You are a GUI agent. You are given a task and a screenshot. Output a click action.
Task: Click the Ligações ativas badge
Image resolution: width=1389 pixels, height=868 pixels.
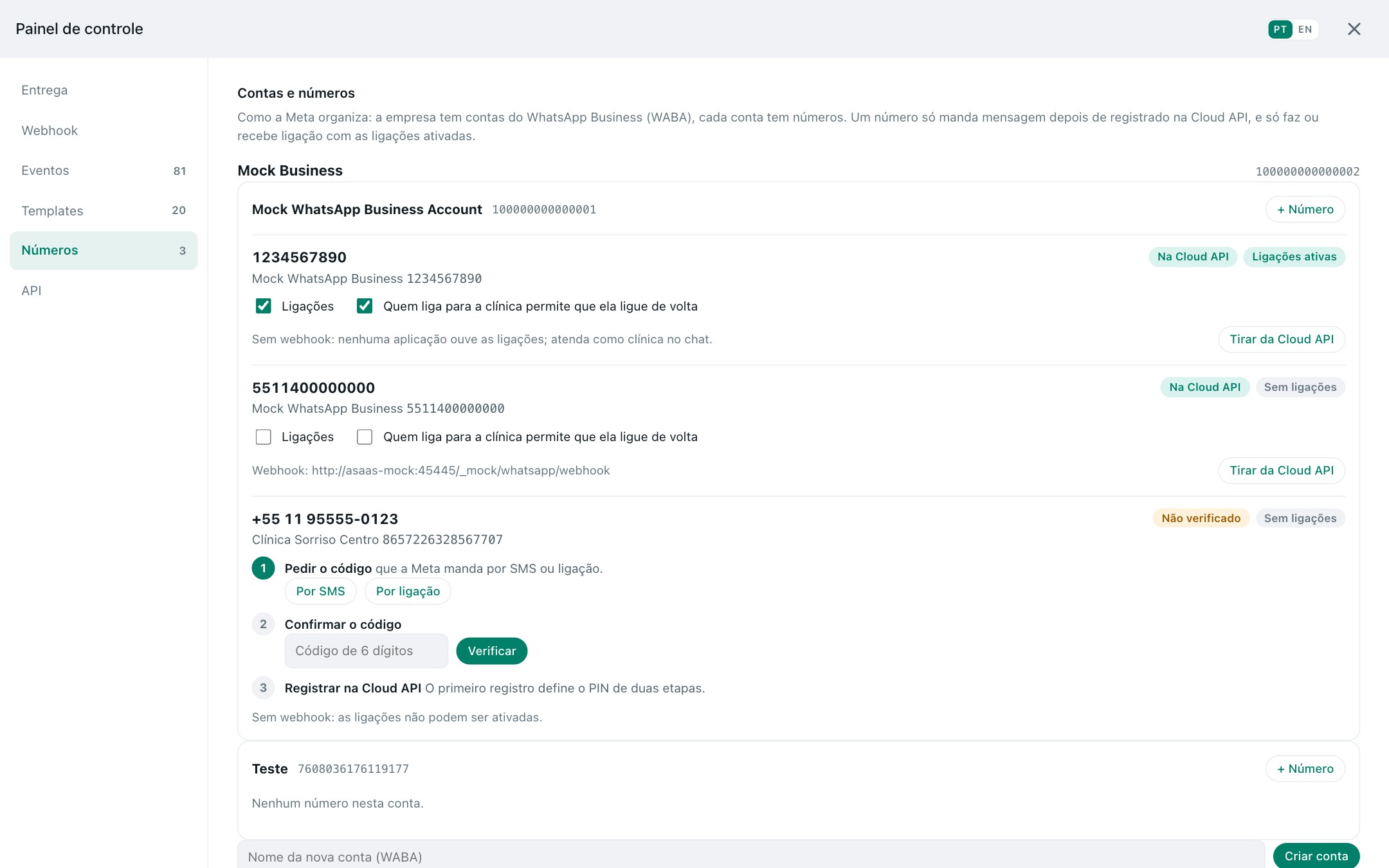1294,257
